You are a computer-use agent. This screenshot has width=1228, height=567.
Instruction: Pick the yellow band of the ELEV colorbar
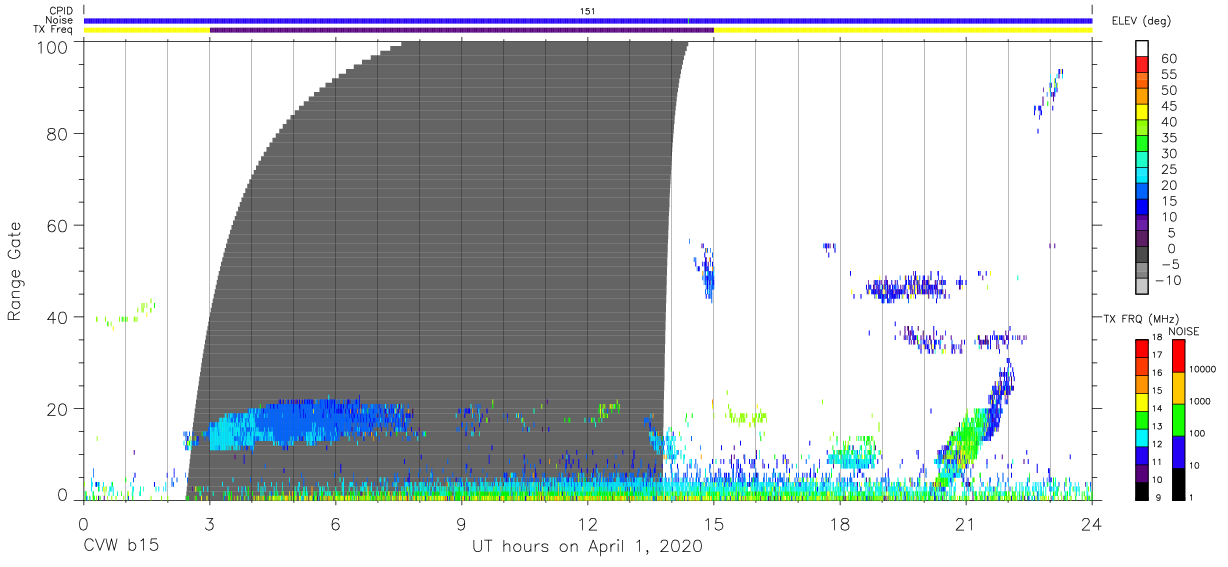[1142, 112]
